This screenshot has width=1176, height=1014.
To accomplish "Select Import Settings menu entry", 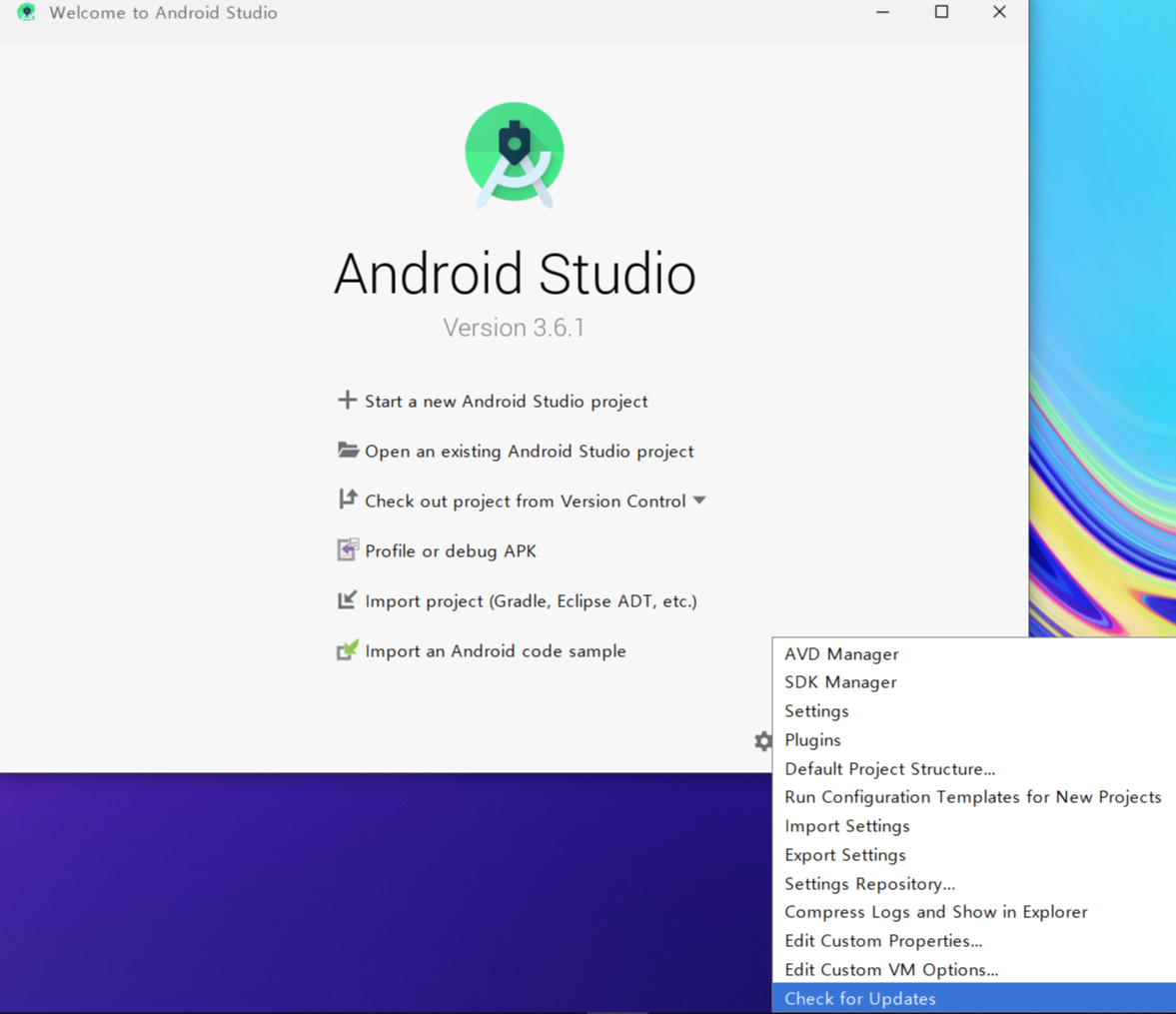I will (x=974, y=826).
